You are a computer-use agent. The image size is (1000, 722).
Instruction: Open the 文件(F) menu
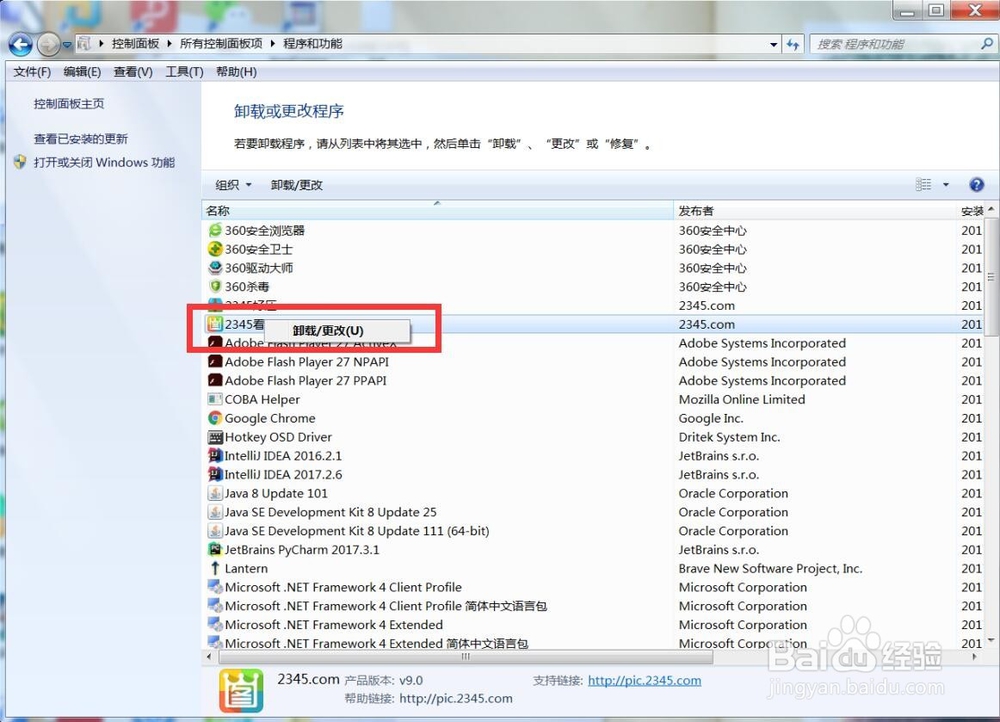pyautogui.click(x=32, y=71)
